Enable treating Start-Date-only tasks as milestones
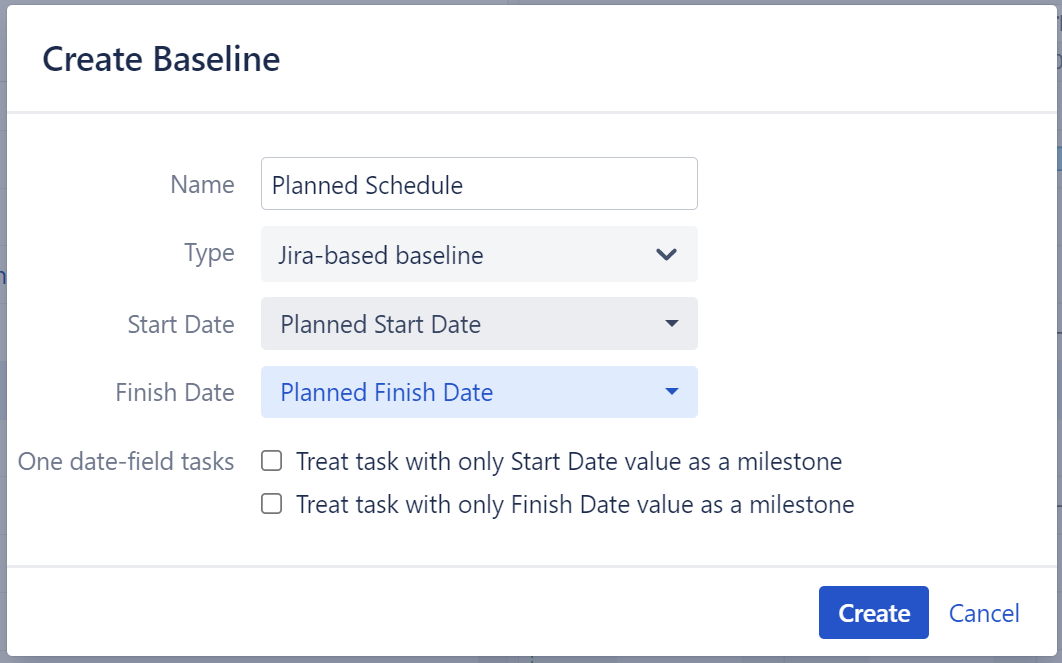This screenshot has width=1062, height=663. 270,461
